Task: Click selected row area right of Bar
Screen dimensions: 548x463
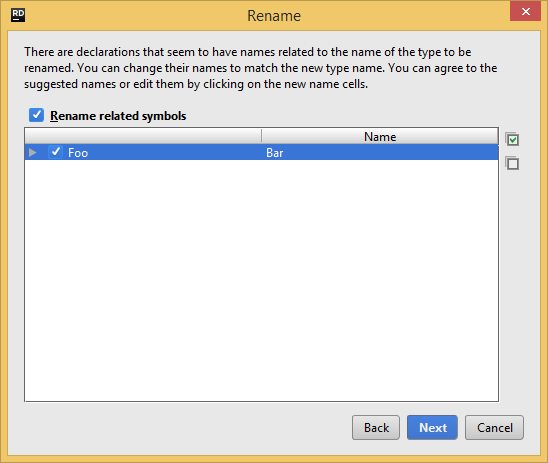Action: click(x=391, y=152)
